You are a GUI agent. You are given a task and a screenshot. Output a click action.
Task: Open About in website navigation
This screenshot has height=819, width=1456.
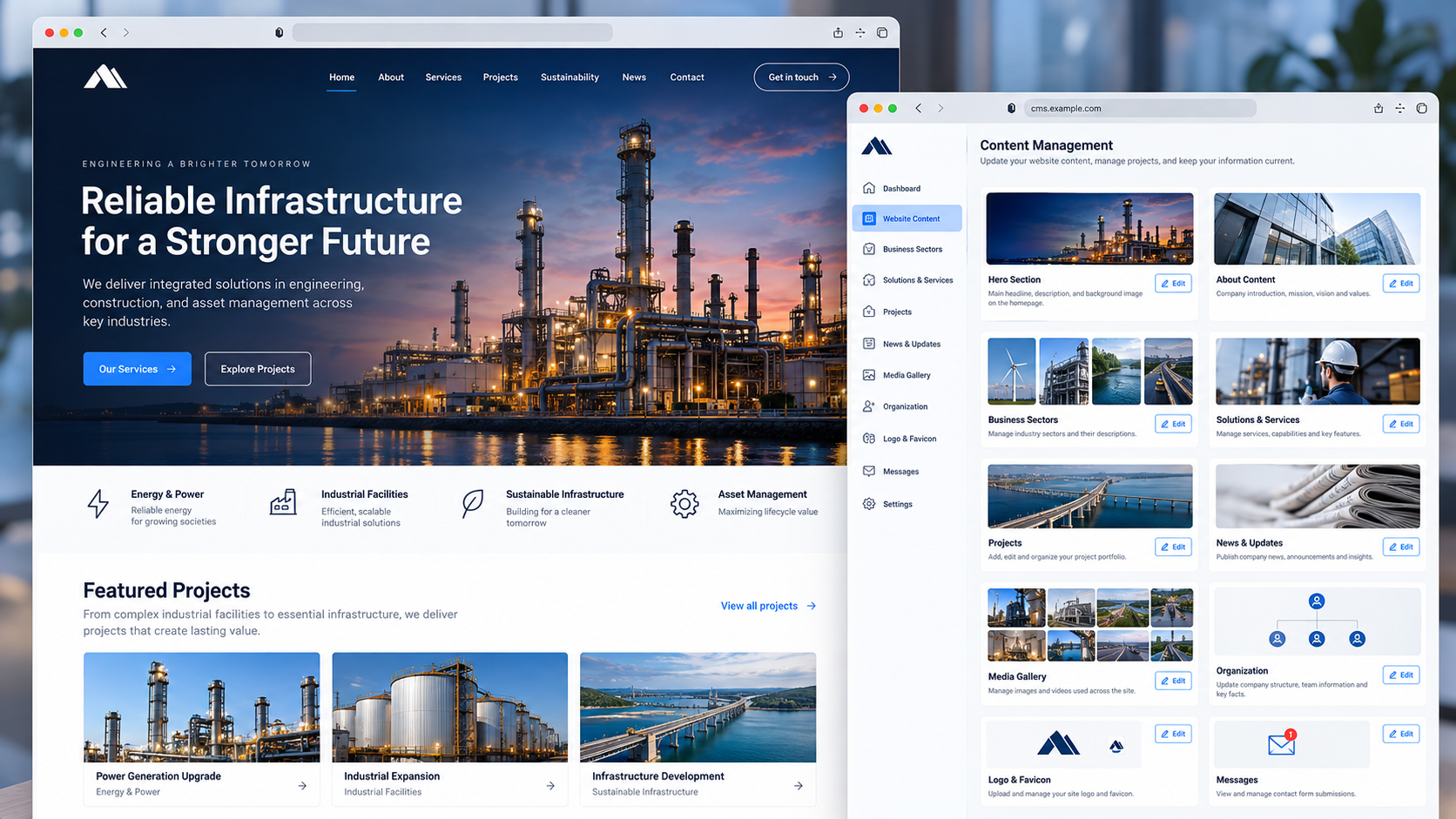391,77
